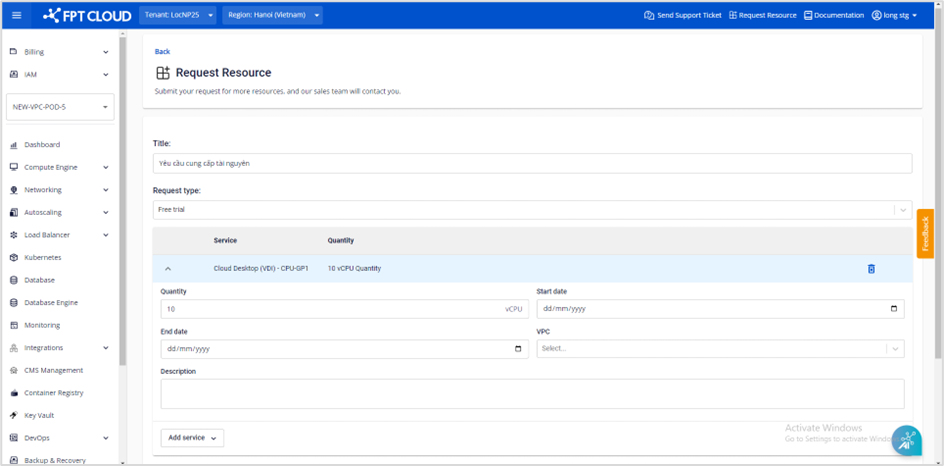The image size is (944, 466).
Task: Expand the Request type dropdown
Action: pyautogui.click(x=902, y=210)
